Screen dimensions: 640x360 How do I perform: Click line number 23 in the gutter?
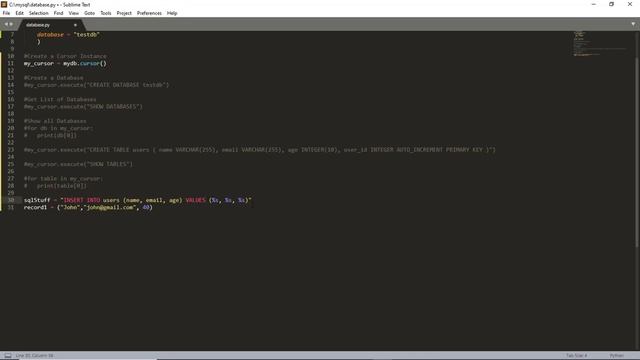pyautogui.click(x=11, y=150)
